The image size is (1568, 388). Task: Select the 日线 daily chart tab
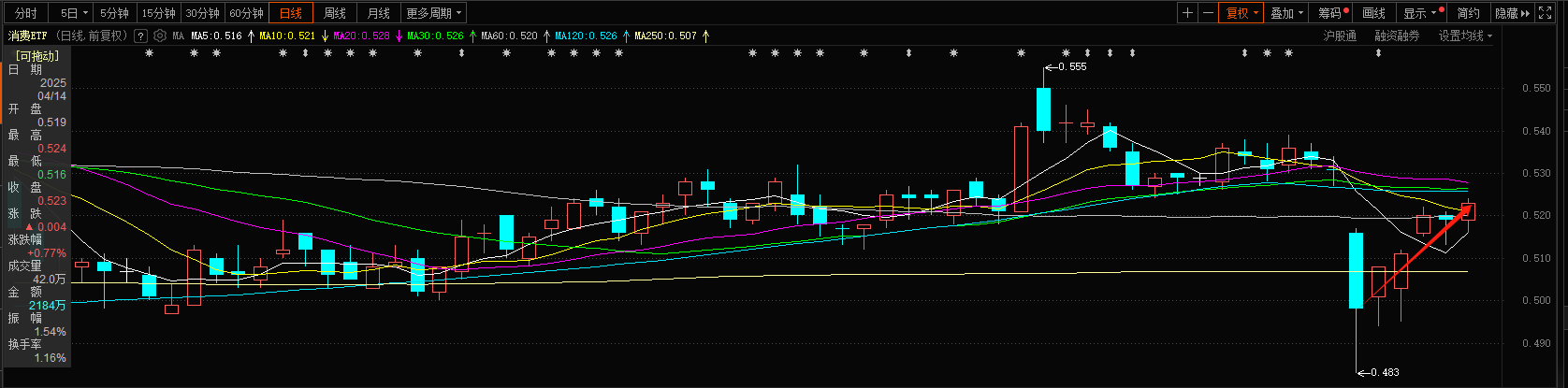coord(291,13)
